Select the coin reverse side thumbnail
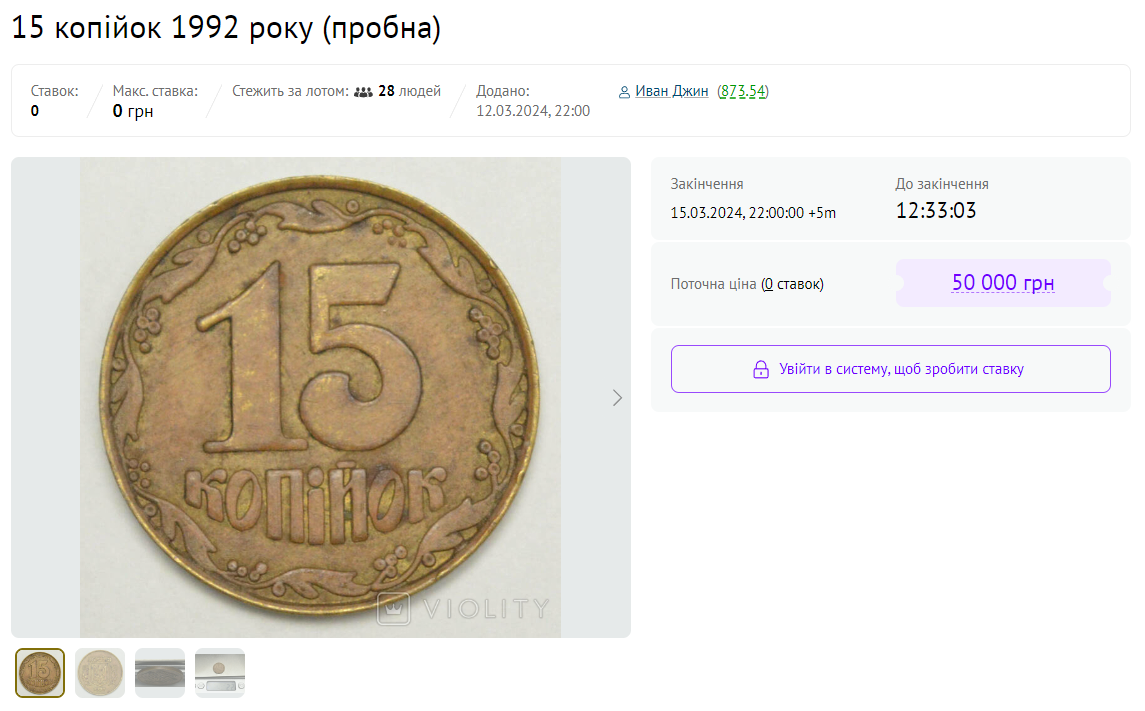Screen dimensions: 1145x711 [x=100, y=673]
